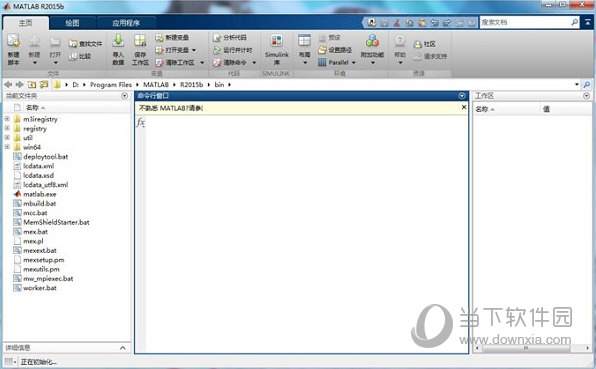Select deploytool.bat in the file list
The height and width of the screenshot is (369, 596).
[x=46, y=157]
